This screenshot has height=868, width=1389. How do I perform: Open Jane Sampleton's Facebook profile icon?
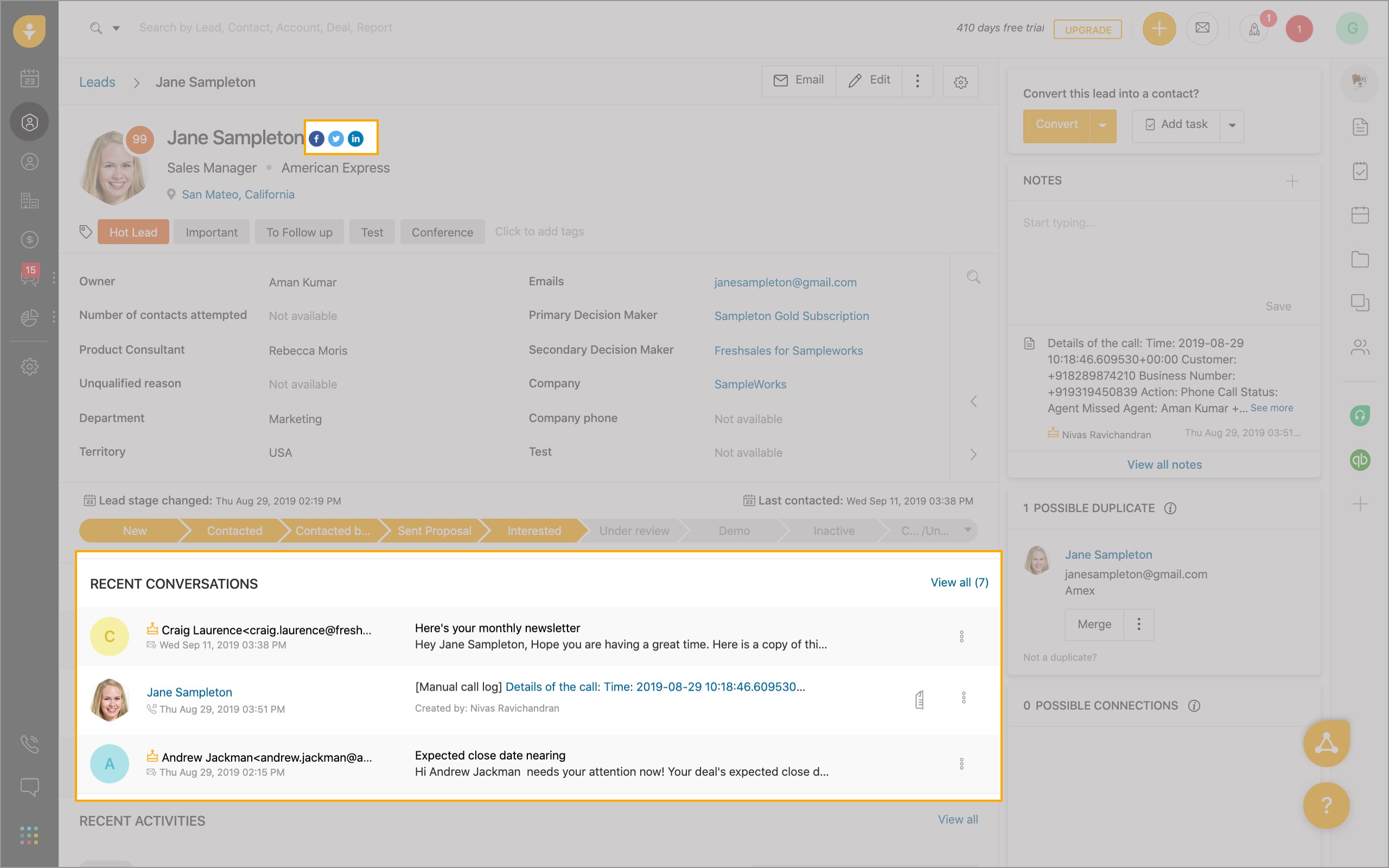[316, 138]
